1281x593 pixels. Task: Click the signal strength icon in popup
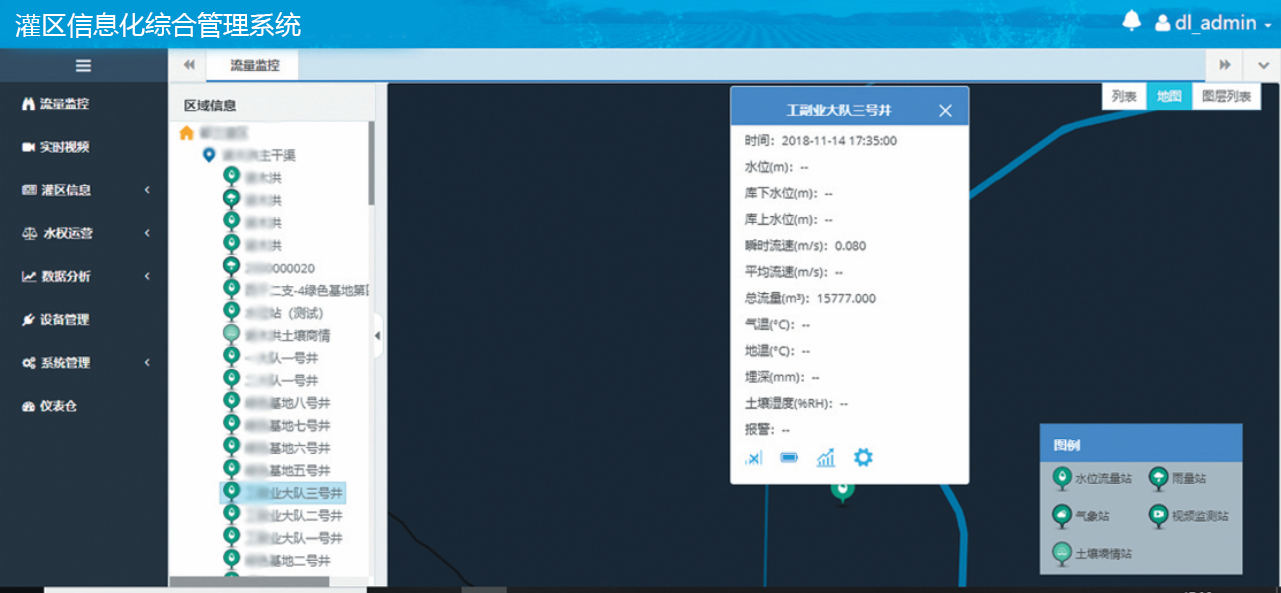[754, 458]
